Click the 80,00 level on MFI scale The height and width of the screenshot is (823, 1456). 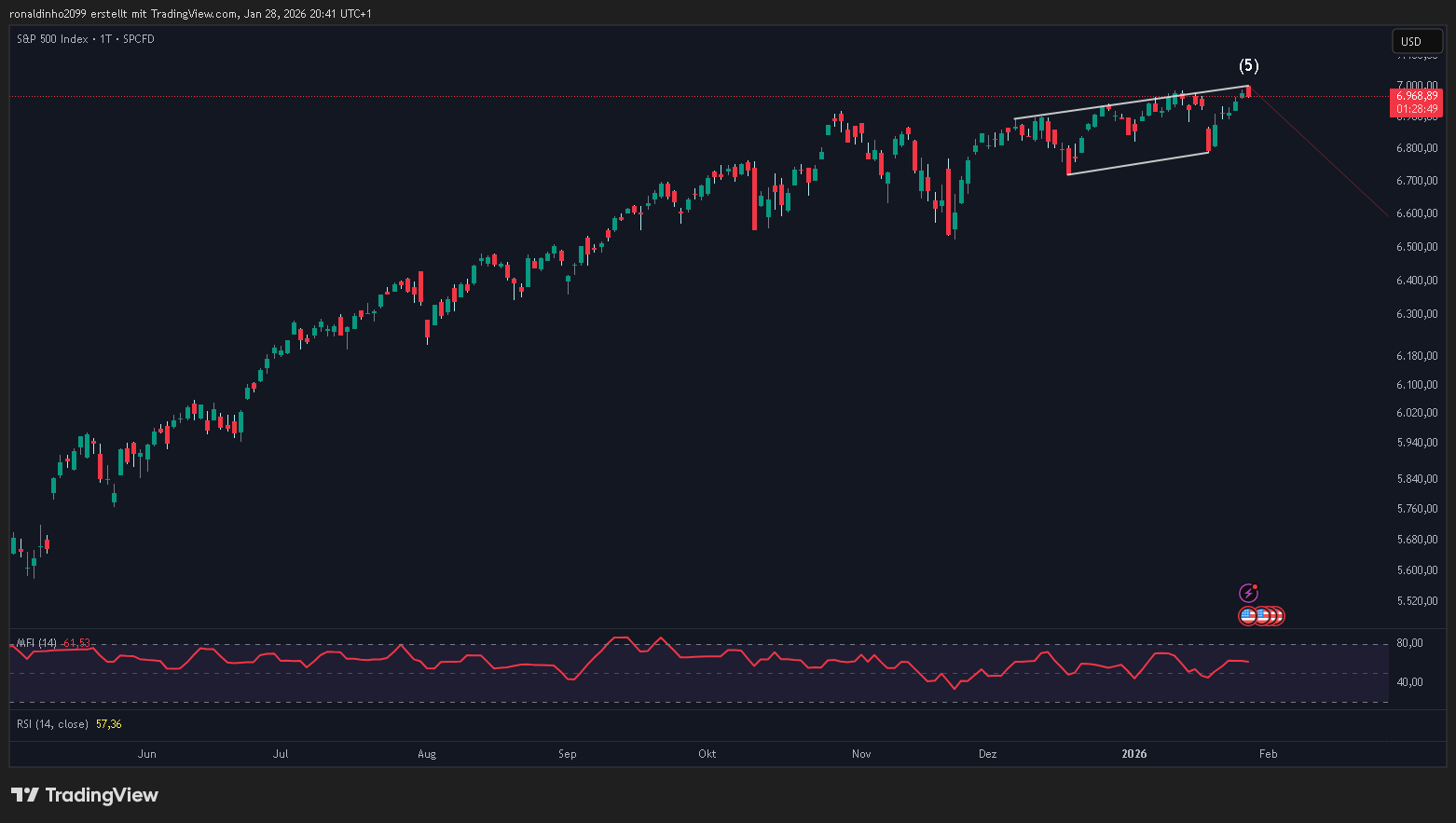point(1409,643)
